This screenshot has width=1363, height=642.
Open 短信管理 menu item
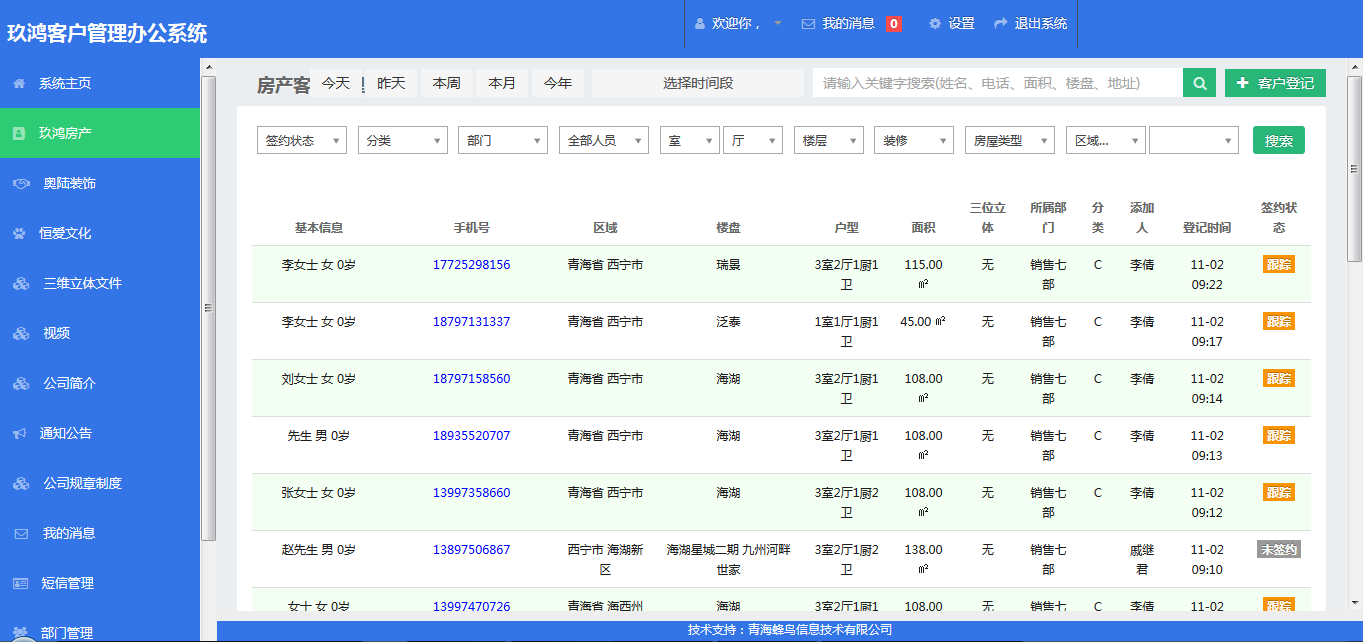[x=100, y=584]
